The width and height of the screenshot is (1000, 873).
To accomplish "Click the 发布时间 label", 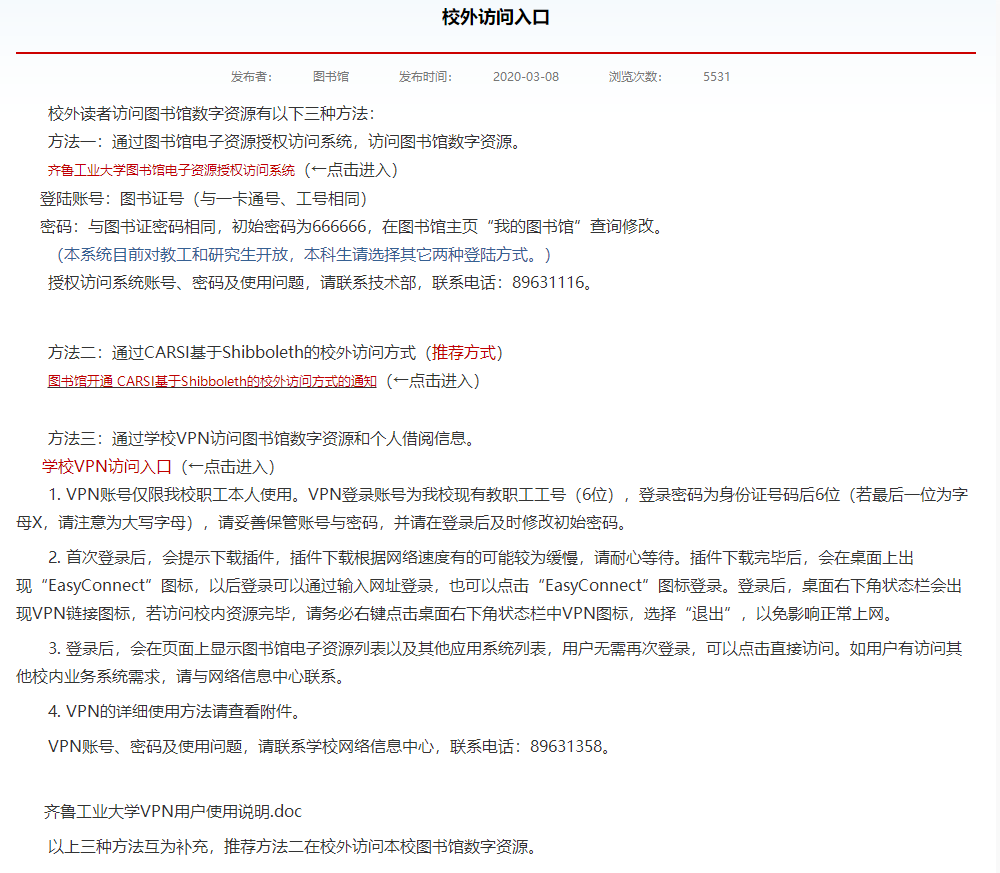I will pos(425,76).
